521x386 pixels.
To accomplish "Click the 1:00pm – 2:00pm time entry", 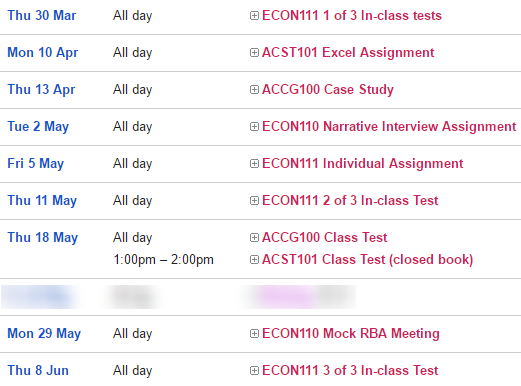I will click(163, 260).
